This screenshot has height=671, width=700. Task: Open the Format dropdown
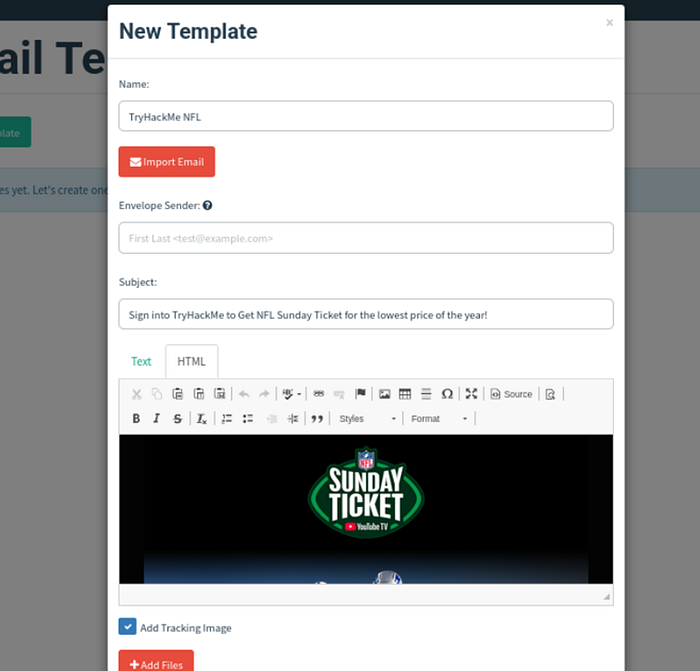pyautogui.click(x=439, y=419)
